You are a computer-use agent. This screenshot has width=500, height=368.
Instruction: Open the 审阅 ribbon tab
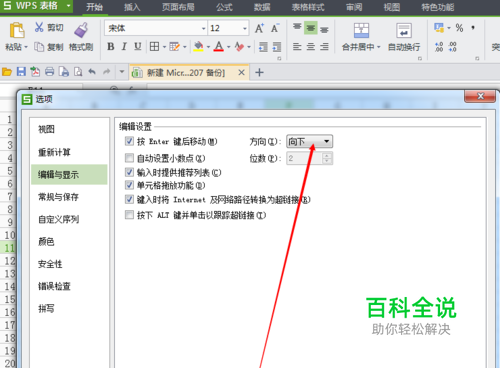click(x=354, y=7)
